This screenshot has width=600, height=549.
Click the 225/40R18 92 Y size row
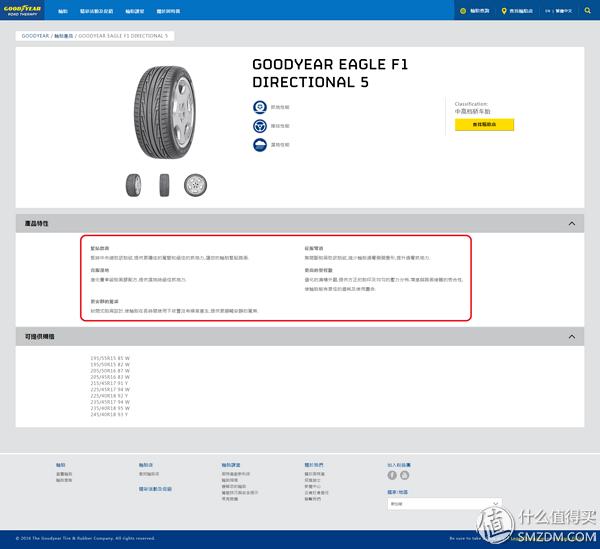point(109,396)
